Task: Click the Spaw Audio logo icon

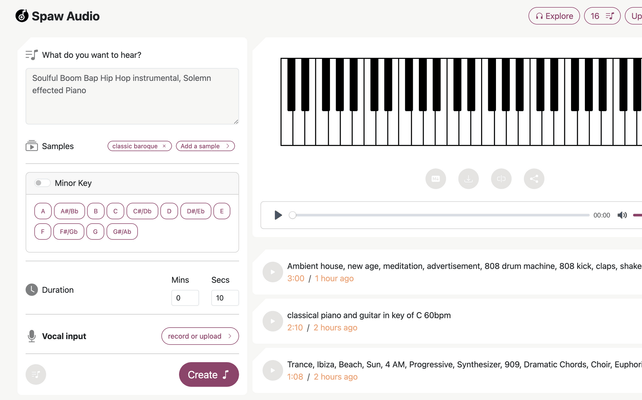Action: [x=22, y=16]
